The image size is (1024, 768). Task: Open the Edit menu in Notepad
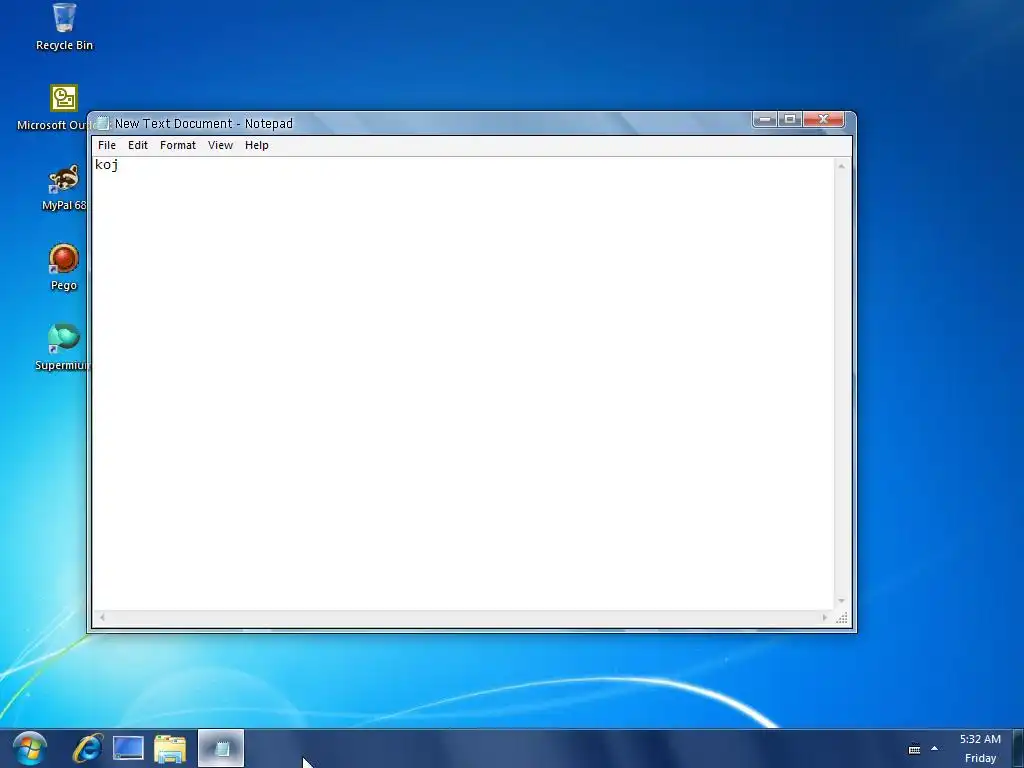tap(137, 145)
